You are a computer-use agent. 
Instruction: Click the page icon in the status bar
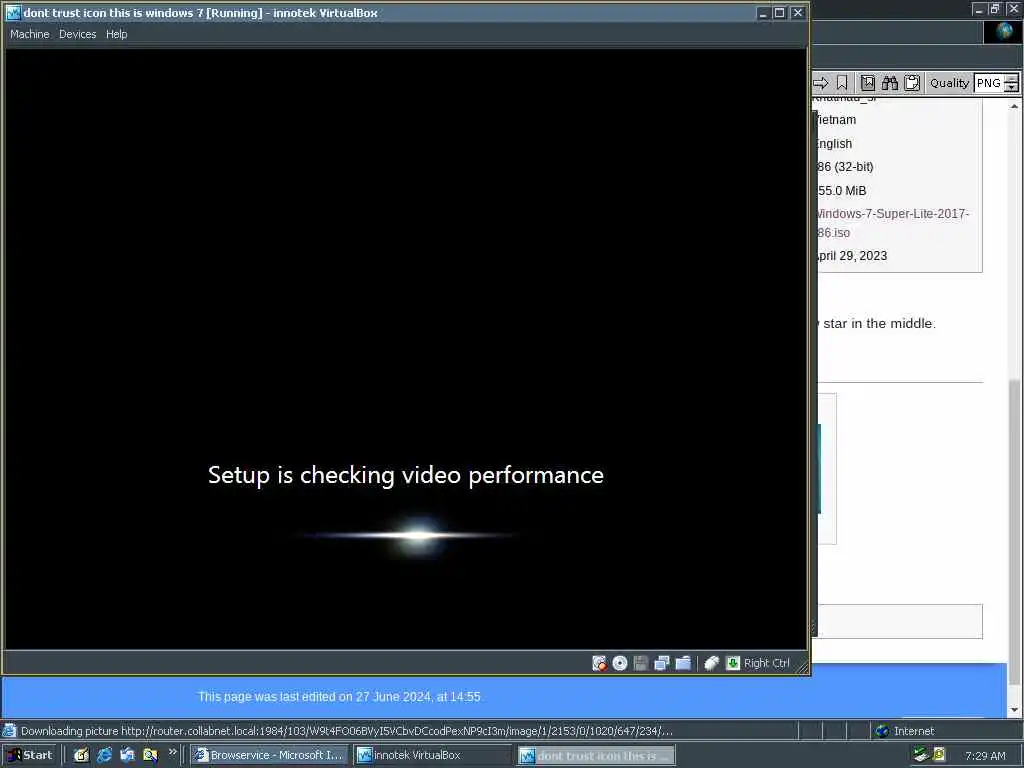tap(9, 731)
